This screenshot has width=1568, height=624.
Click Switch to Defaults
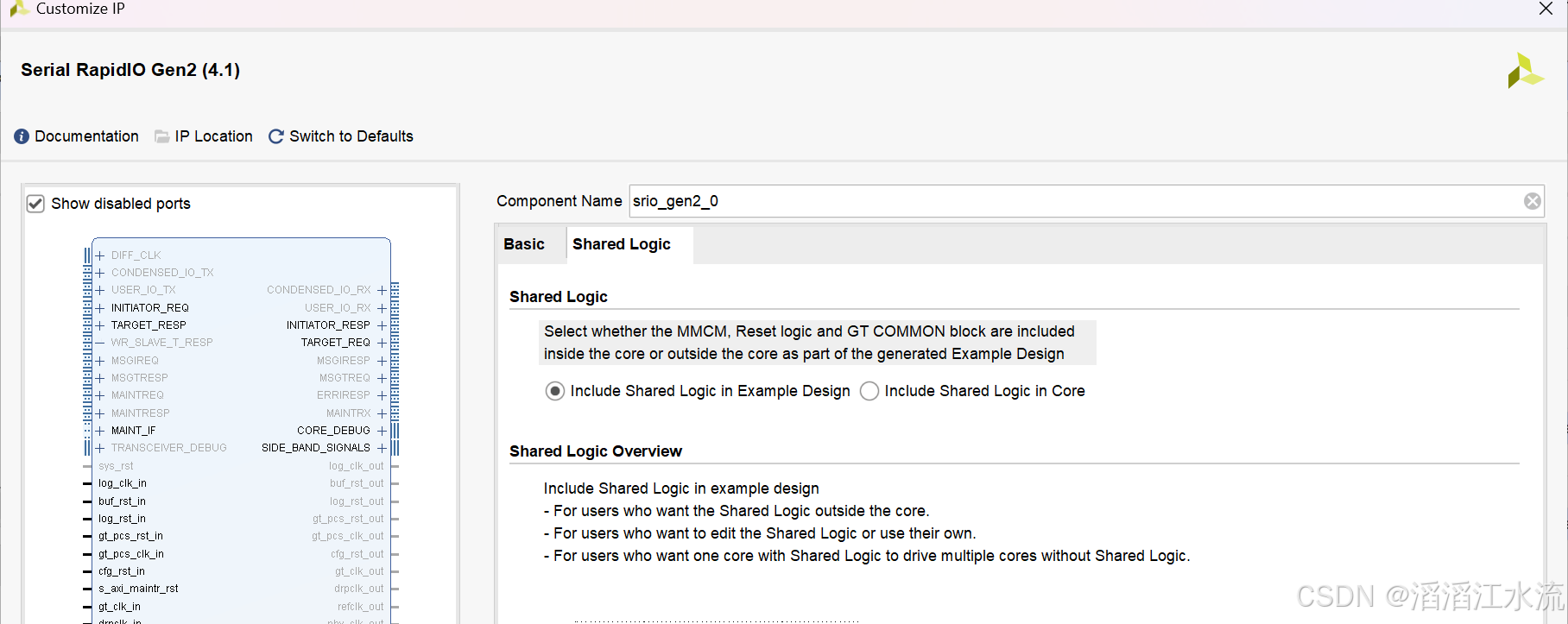[351, 136]
